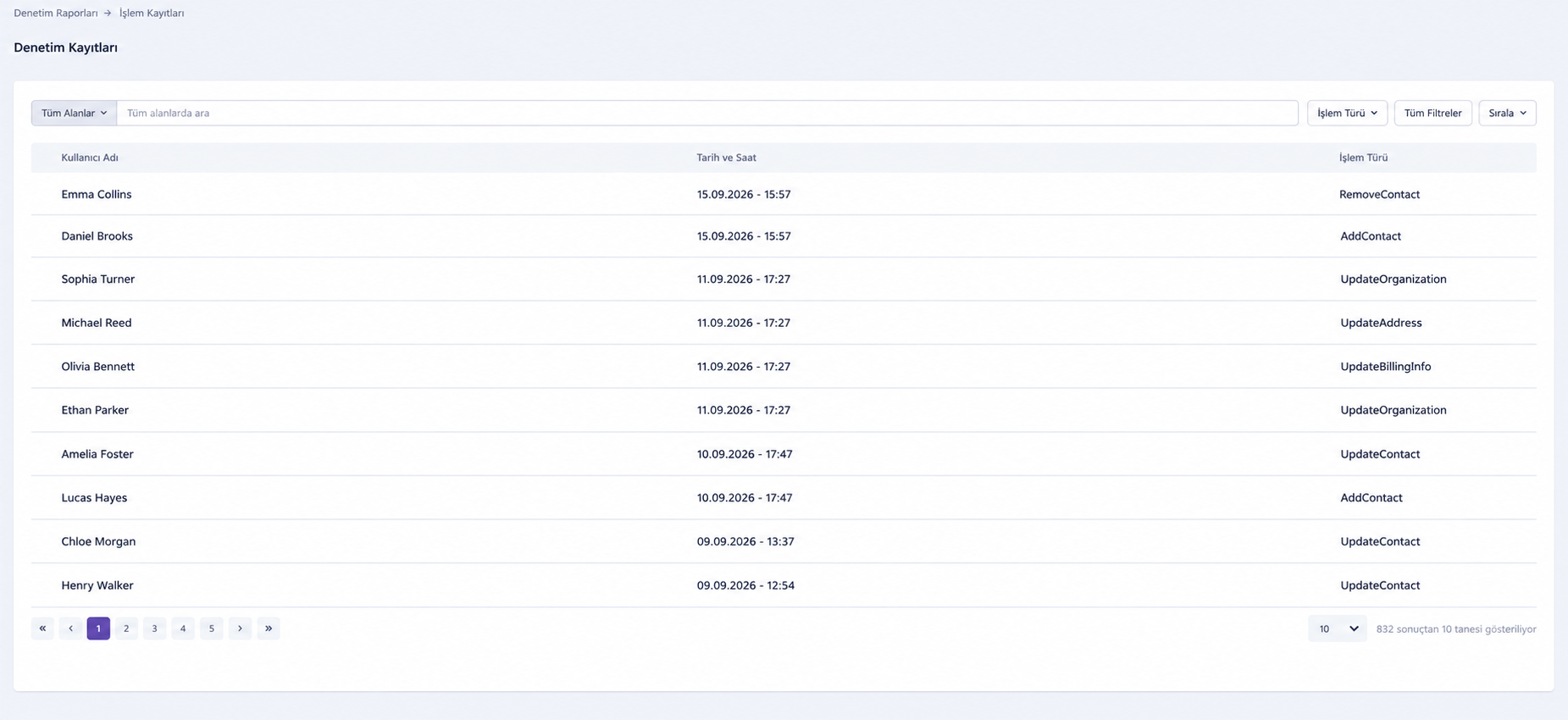Go to first page double-chevron icon

click(42, 629)
